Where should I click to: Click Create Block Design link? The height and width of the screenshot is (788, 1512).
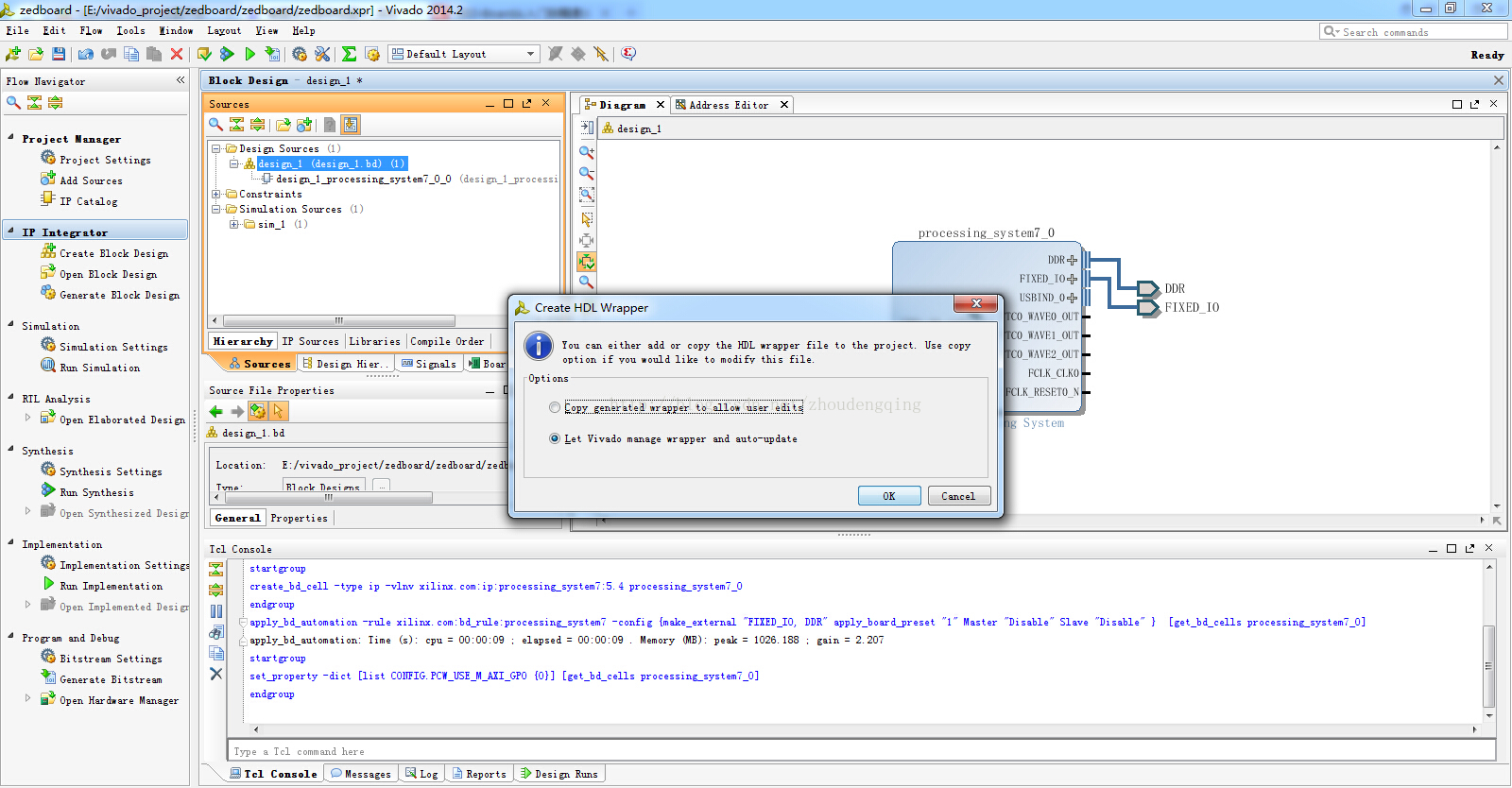point(113,253)
